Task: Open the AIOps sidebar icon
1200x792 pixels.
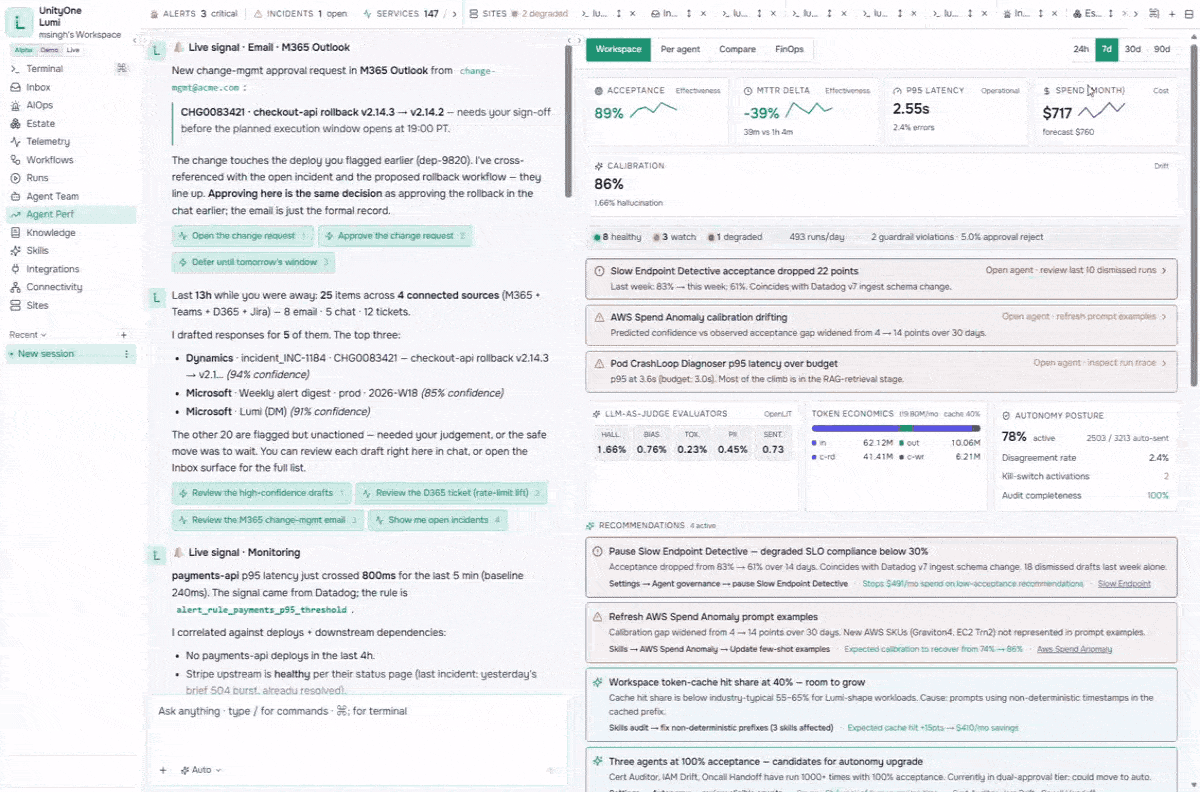Action: (x=15, y=105)
